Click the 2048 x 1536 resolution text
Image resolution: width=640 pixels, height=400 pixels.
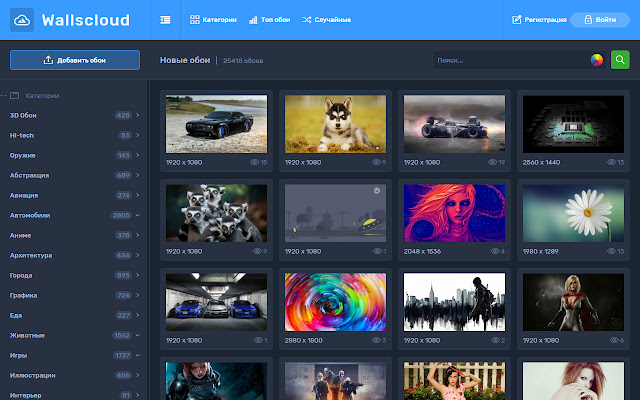[422, 251]
